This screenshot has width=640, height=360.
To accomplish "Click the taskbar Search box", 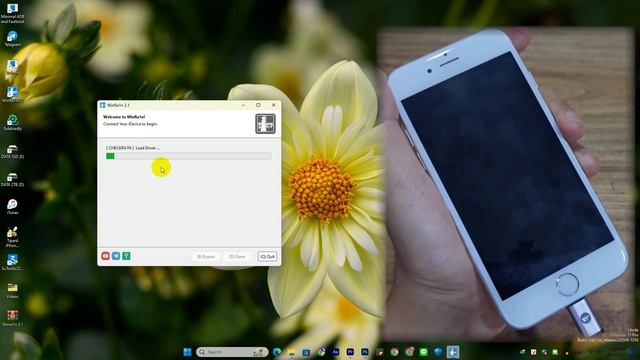I will click(232, 352).
